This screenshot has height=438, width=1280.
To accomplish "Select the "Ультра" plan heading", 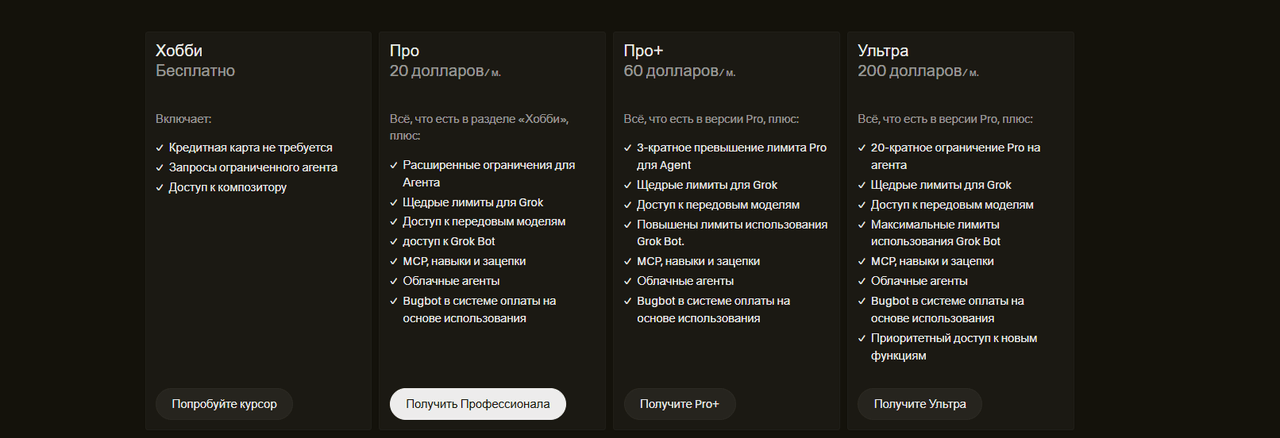I will [884, 50].
